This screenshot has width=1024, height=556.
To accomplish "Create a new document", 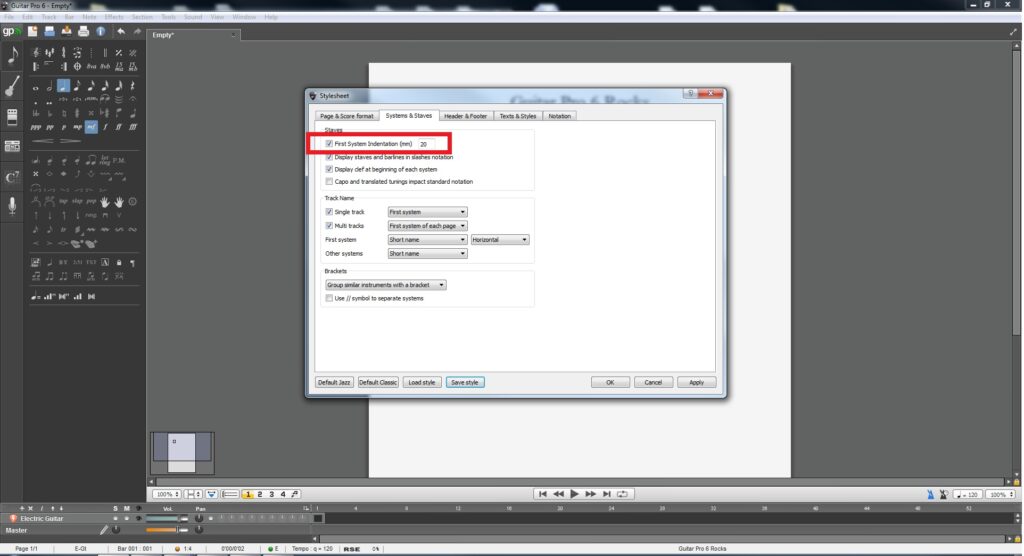I will pos(32,31).
